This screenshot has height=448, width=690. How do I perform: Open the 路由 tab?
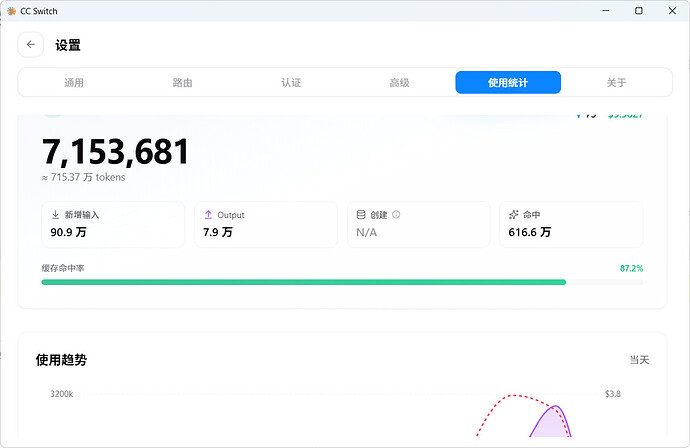pyautogui.click(x=182, y=82)
